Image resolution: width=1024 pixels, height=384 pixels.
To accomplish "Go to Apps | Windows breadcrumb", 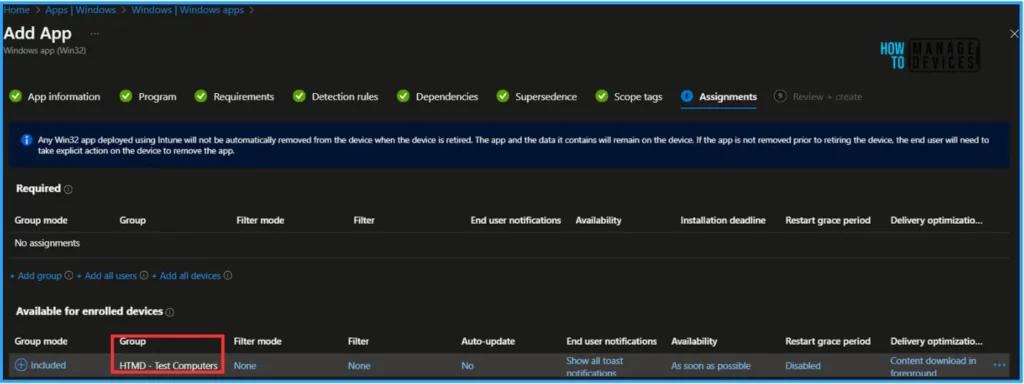I will click(x=80, y=10).
